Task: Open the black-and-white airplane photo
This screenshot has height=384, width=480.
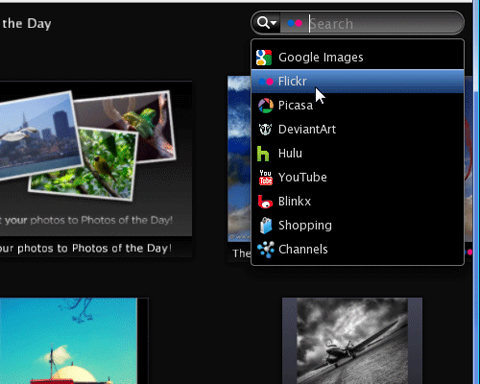Action: coord(352,341)
